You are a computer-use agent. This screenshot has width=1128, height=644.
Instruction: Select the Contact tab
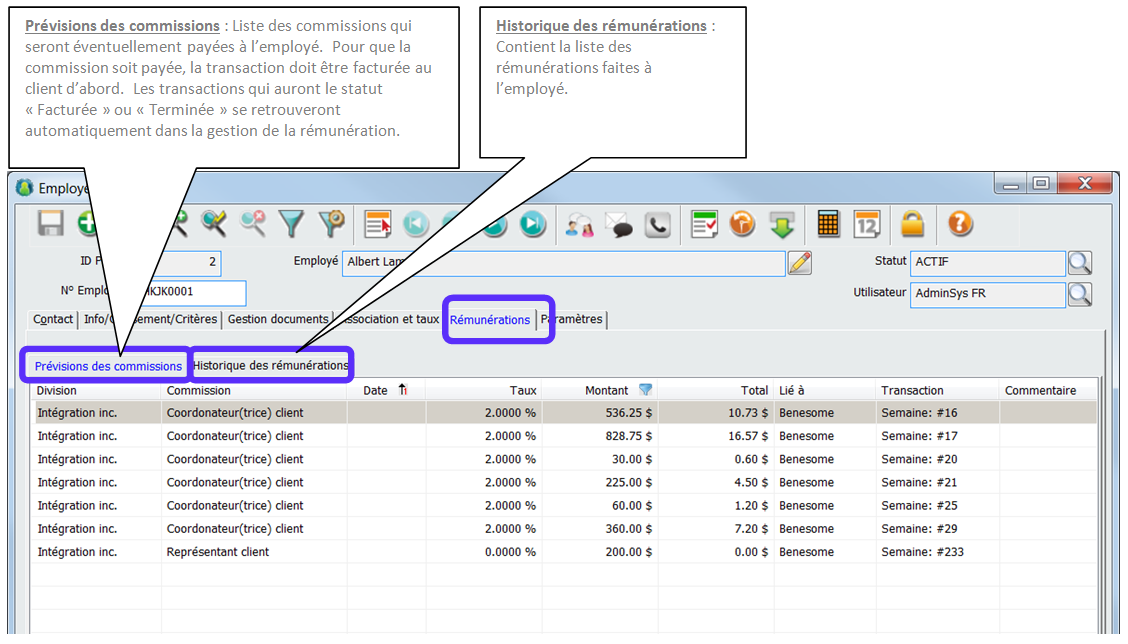click(53, 320)
